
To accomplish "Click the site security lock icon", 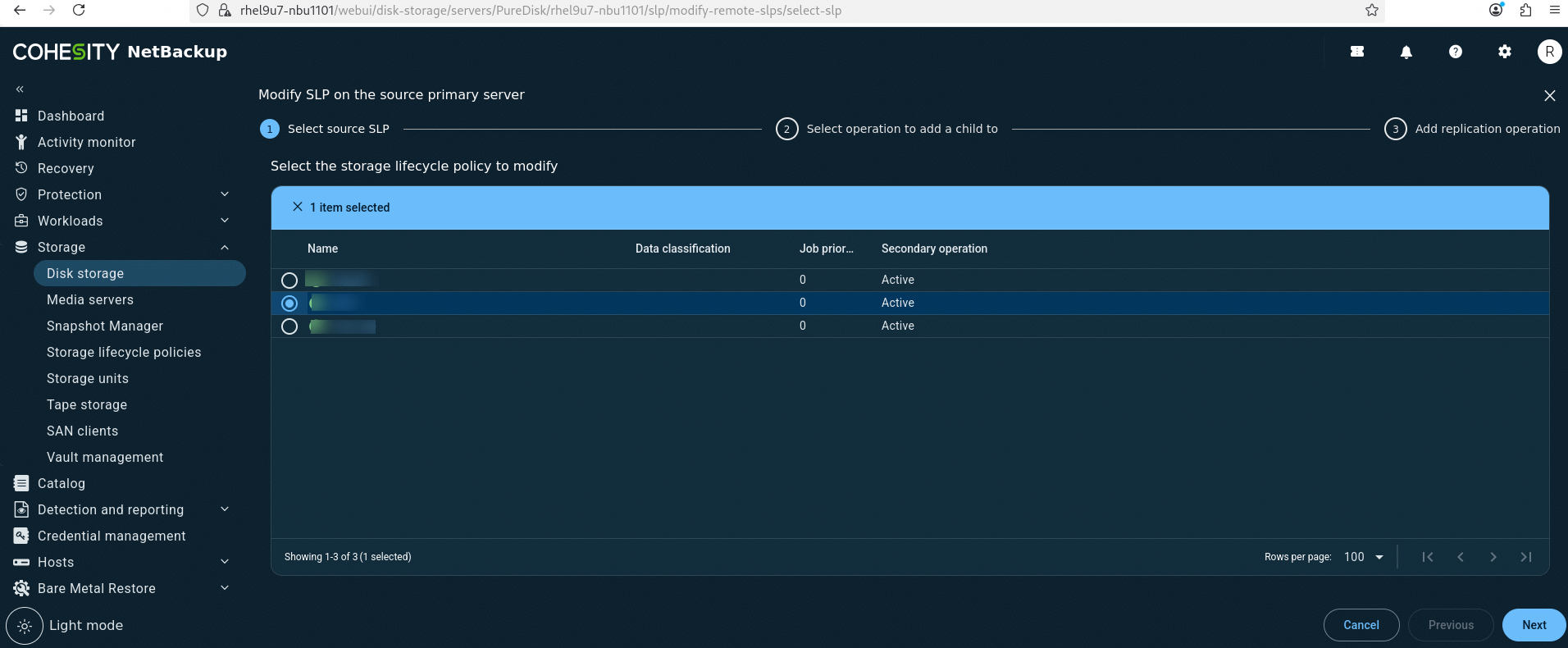I will pos(225,11).
